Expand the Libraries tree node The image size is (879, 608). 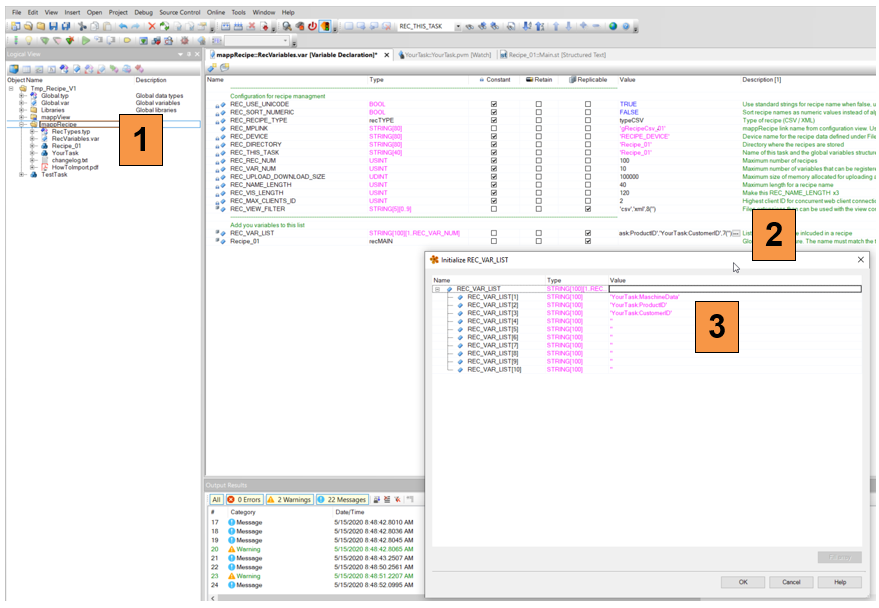point(22,110)
